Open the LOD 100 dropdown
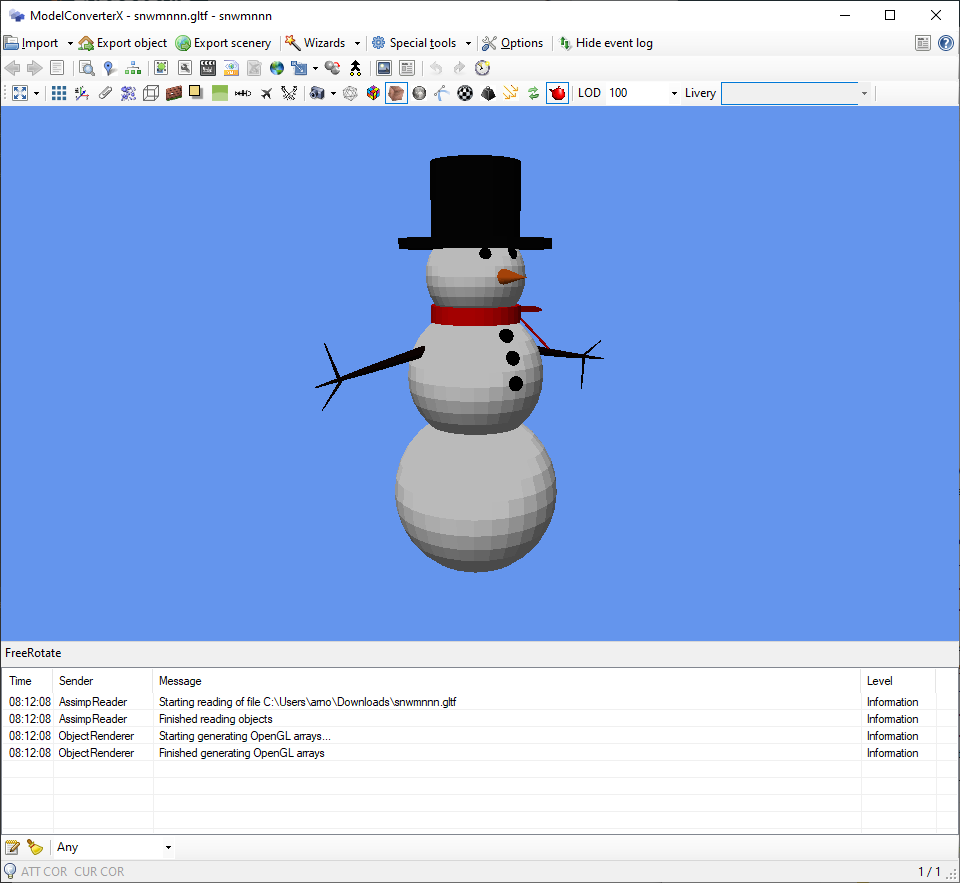 click(x=674, y=93)
